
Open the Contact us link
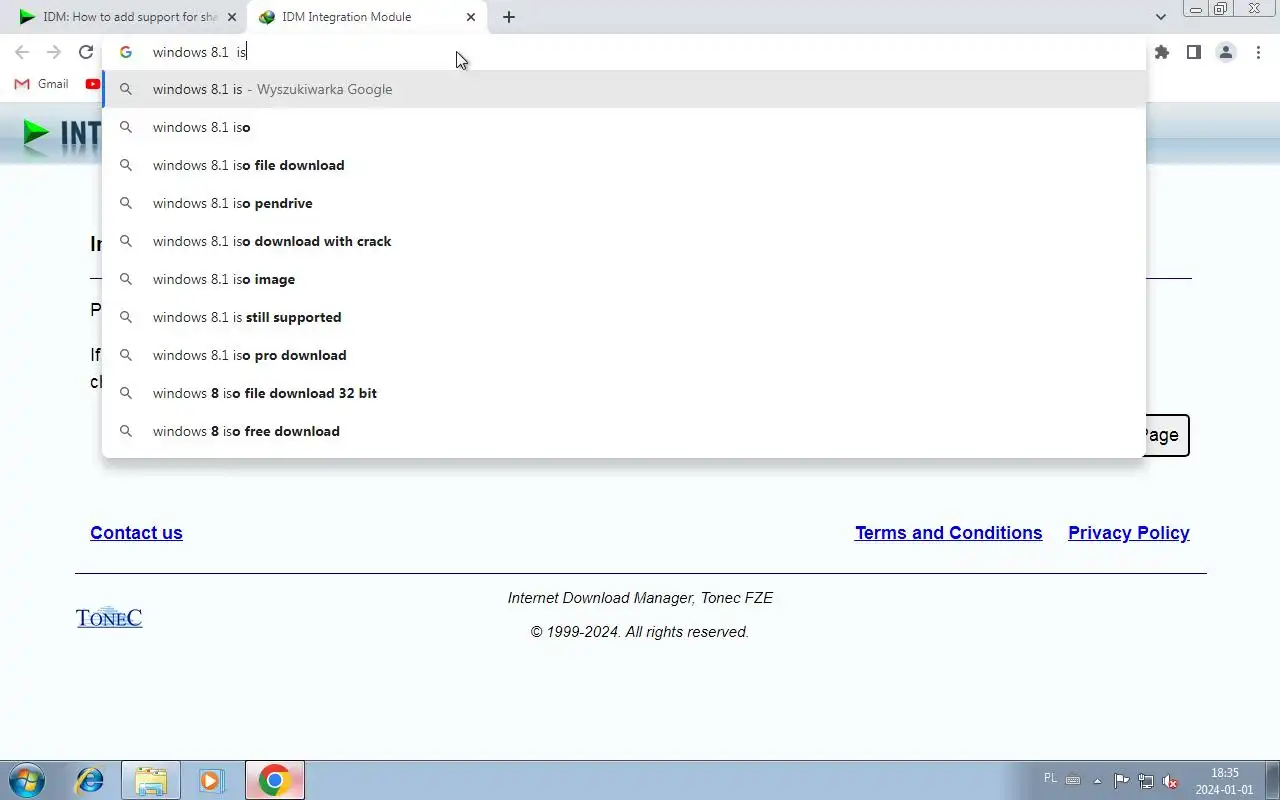(136, 533)
